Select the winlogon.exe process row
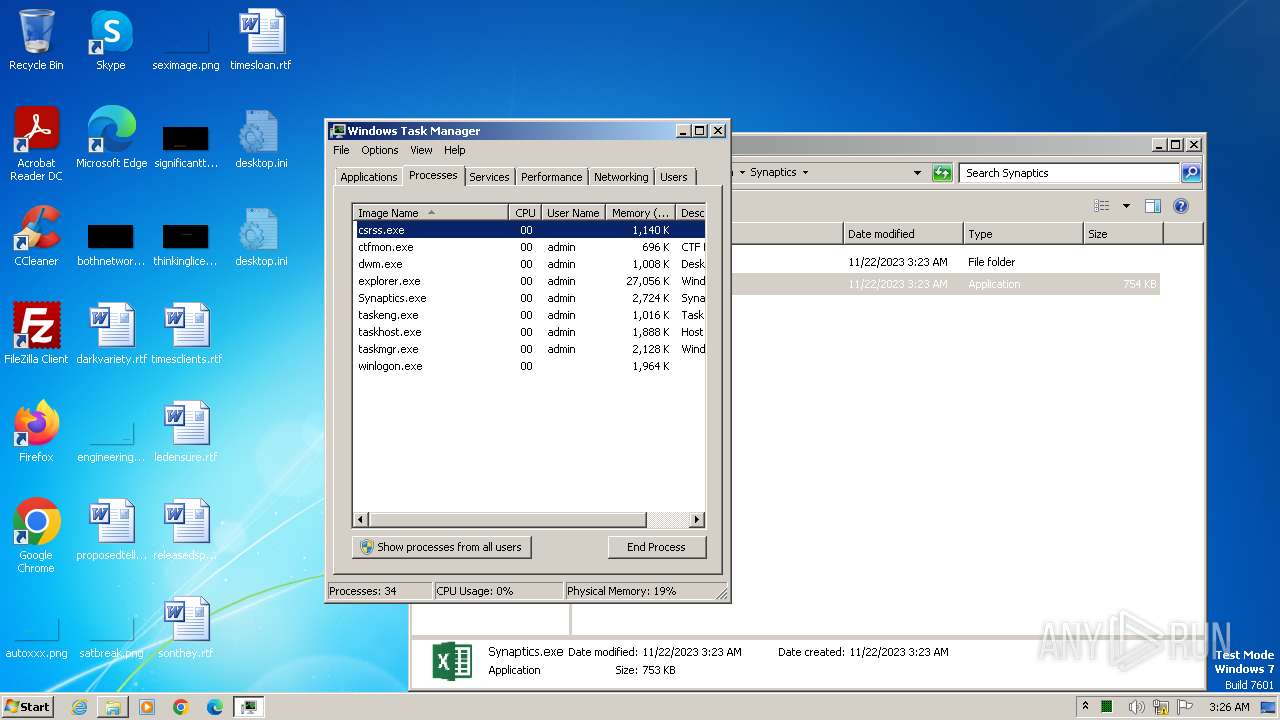1280x720 pixels. pyautogui.click(x=529, y=366)
